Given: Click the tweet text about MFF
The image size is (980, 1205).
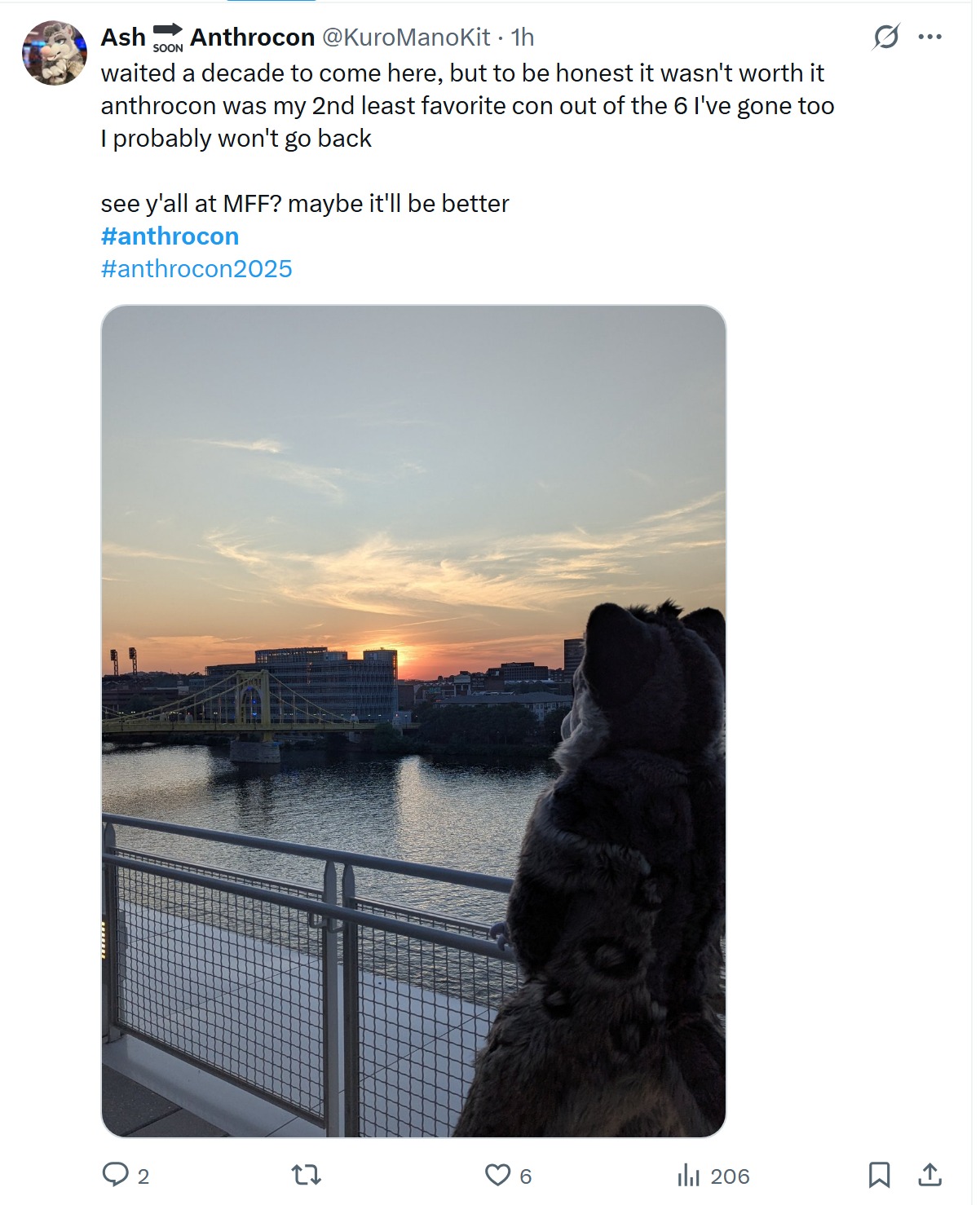Looking at the screenshot, I should [305, 204].
